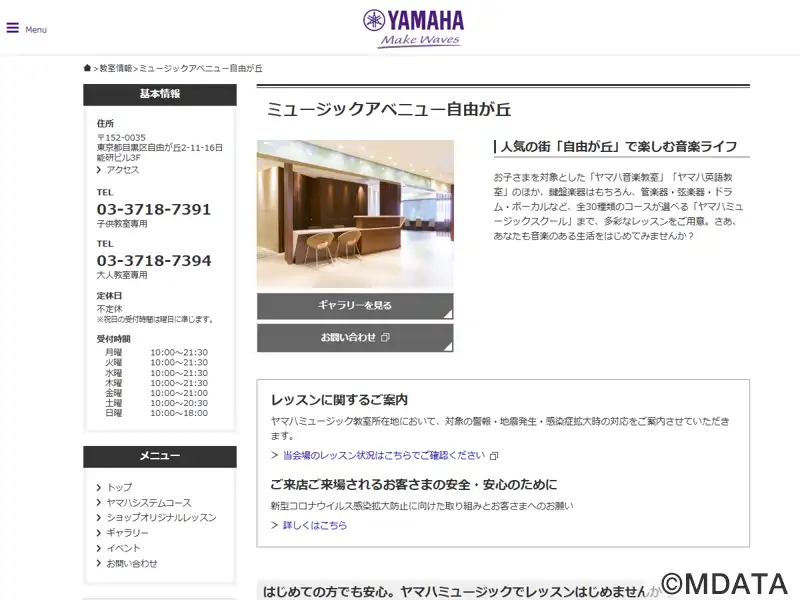Go to home via breadcrumb house icon
The height and width of the screenshot is (600, 800).
pos(87,68)
